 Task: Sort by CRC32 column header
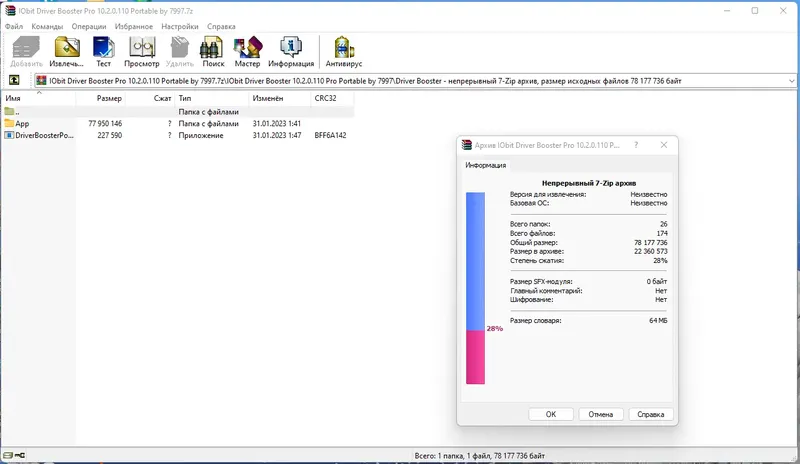332,98
